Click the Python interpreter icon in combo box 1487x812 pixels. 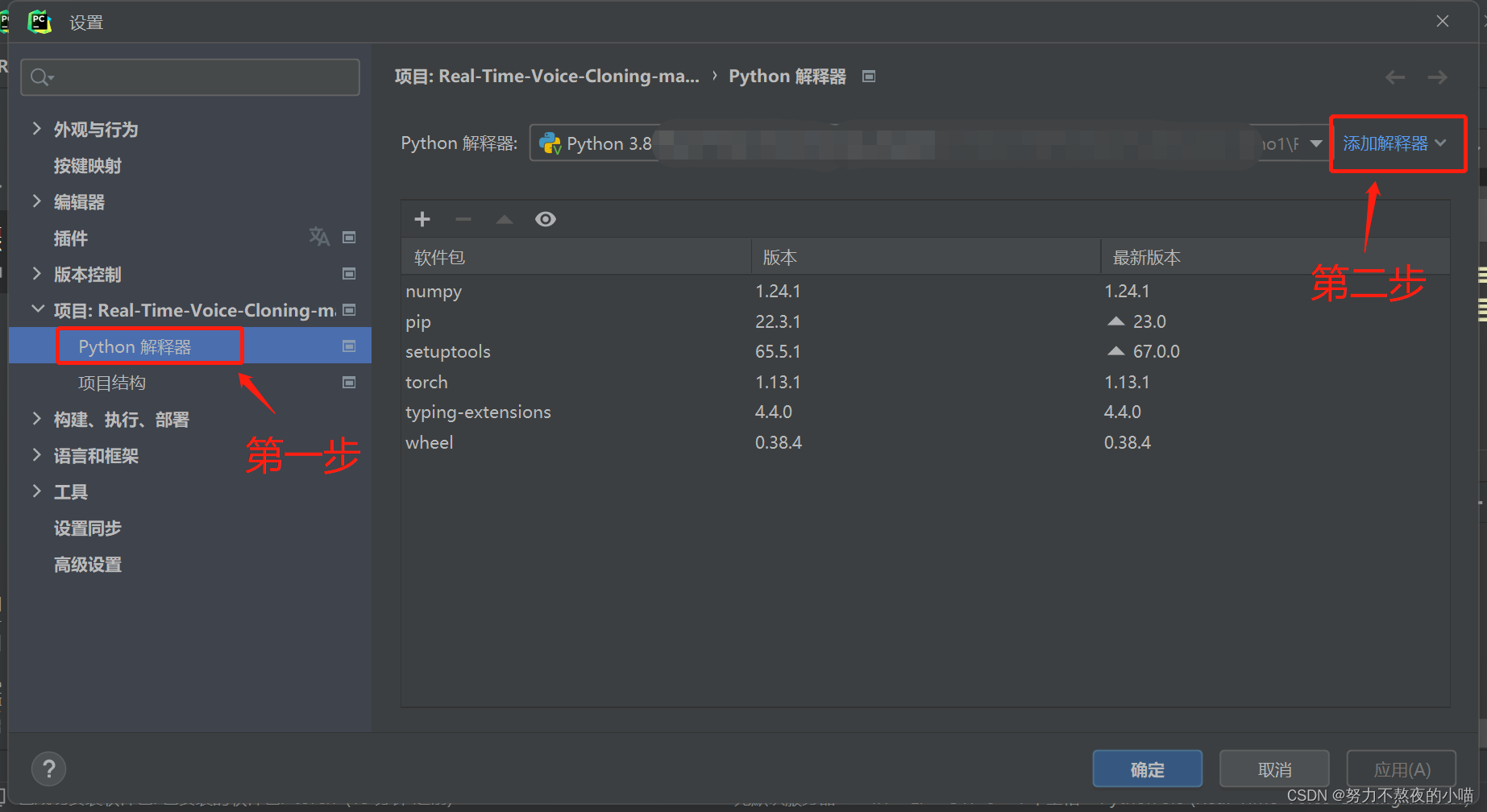[550, 143]
